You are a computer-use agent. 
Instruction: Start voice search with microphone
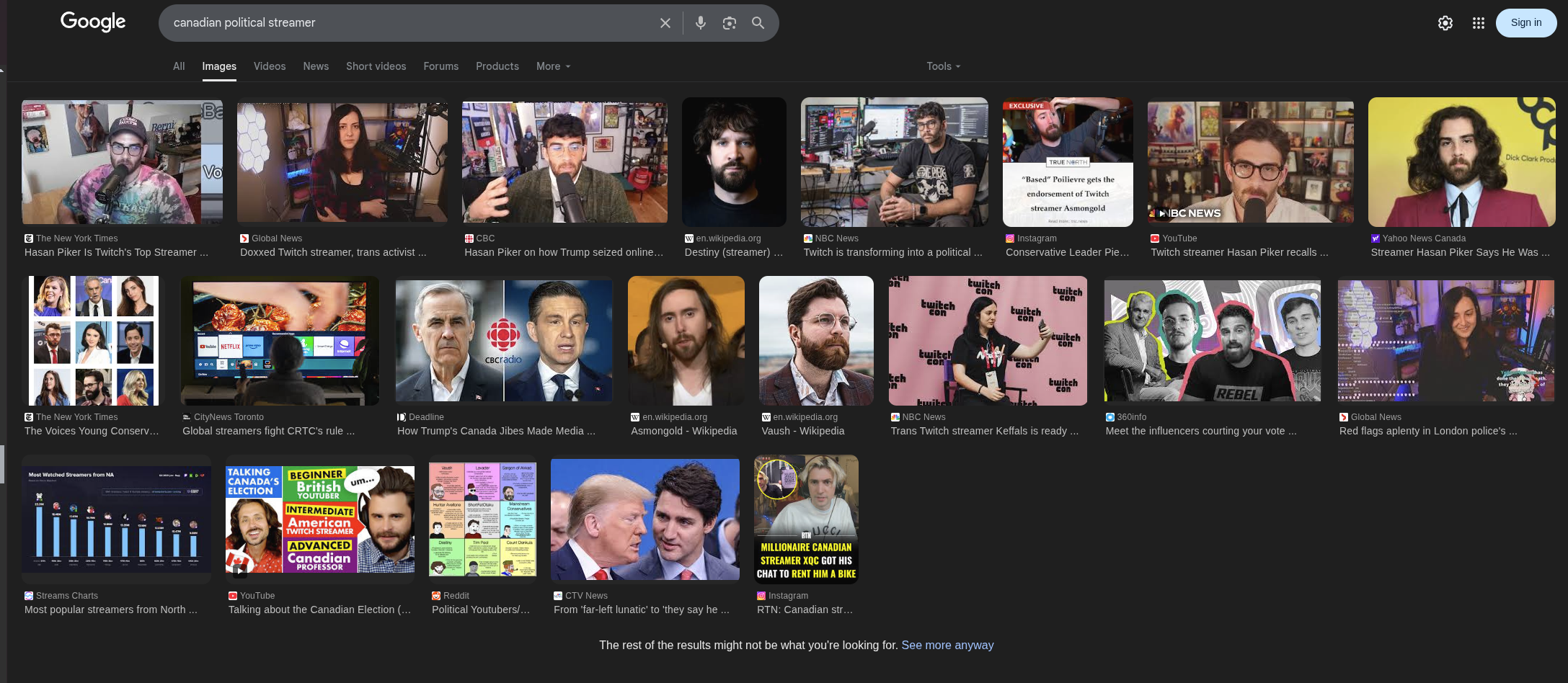(x=700, y=23)
